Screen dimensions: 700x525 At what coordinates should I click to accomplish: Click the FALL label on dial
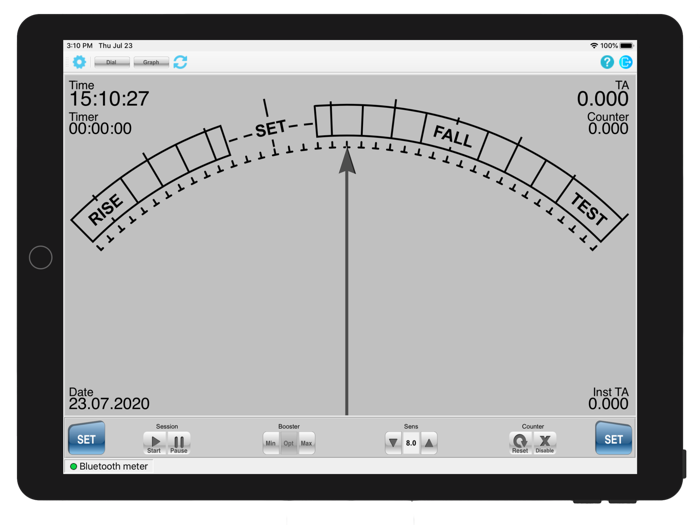453,136
